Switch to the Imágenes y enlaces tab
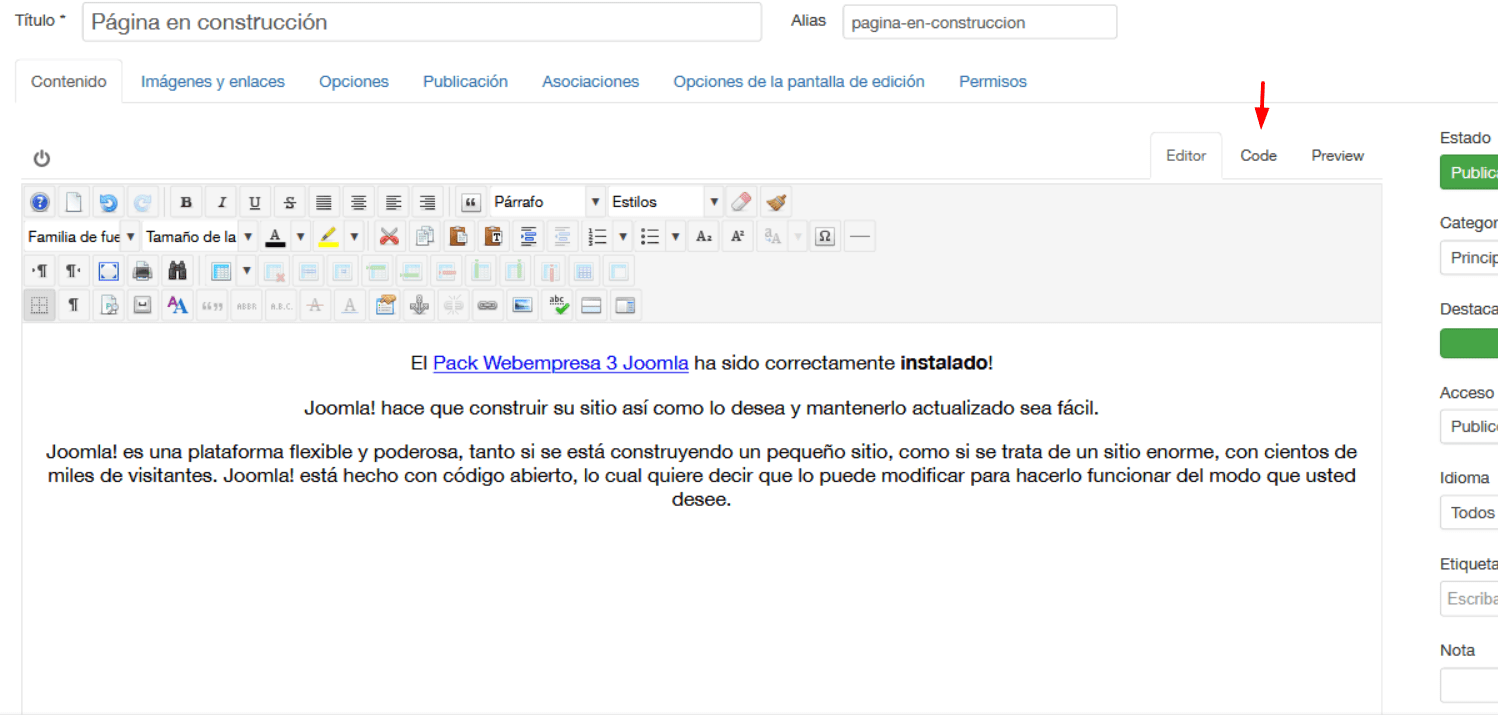 (213, 82)
